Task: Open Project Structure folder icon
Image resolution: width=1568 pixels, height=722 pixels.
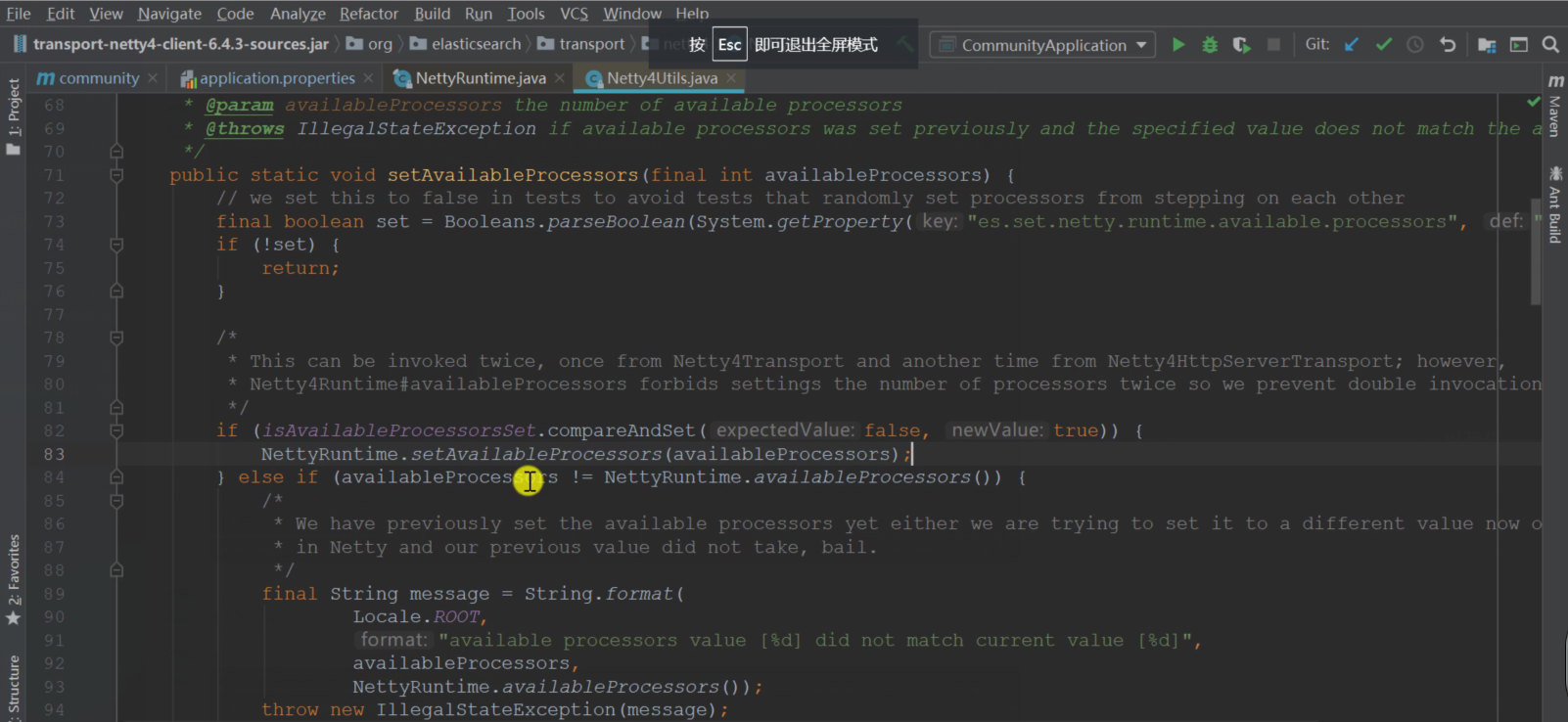Action: (x=1487, y=45)
